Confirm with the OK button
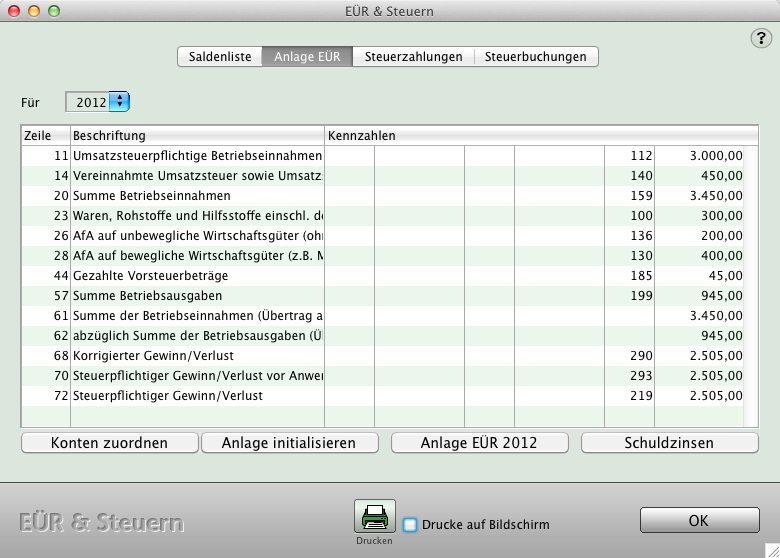The image size is (780, 558). click(698, 520)
